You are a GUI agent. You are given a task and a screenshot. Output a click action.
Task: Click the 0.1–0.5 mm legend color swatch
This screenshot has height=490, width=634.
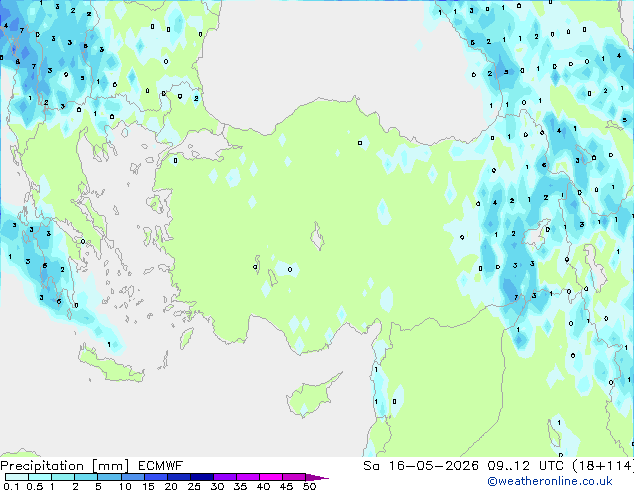coord(17,477)
